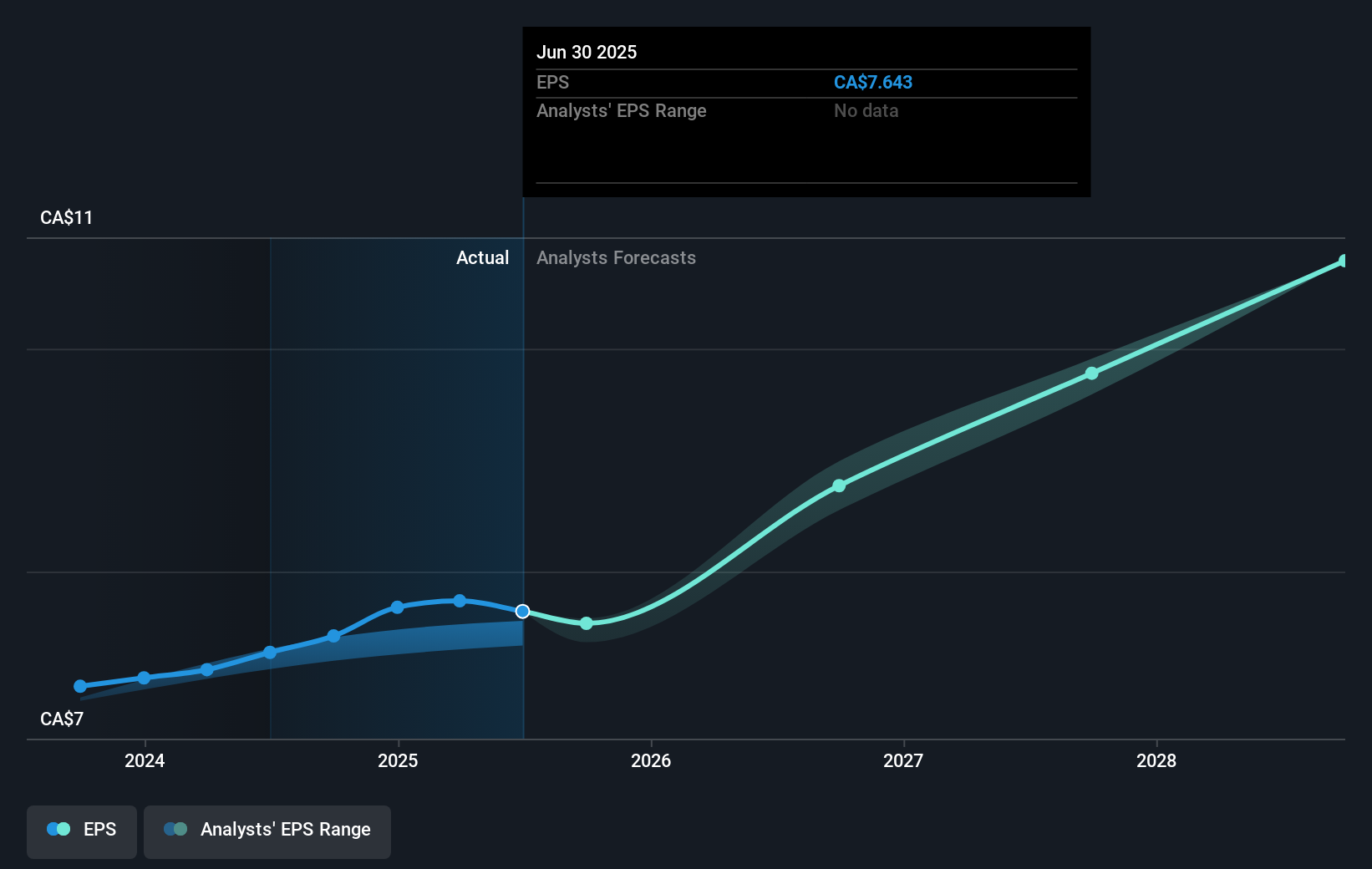The width and height of the screenshot is (1372, 869).
Task: Select the highlighted Jun 30 2025 data point
Action: 522,612
